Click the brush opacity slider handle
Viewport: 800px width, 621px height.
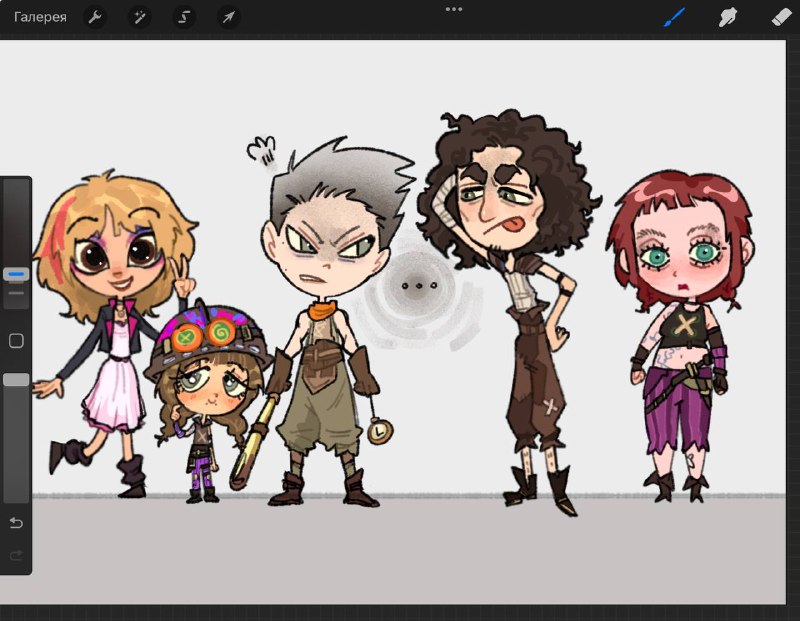pyautogui.click(x=16, y=380)
